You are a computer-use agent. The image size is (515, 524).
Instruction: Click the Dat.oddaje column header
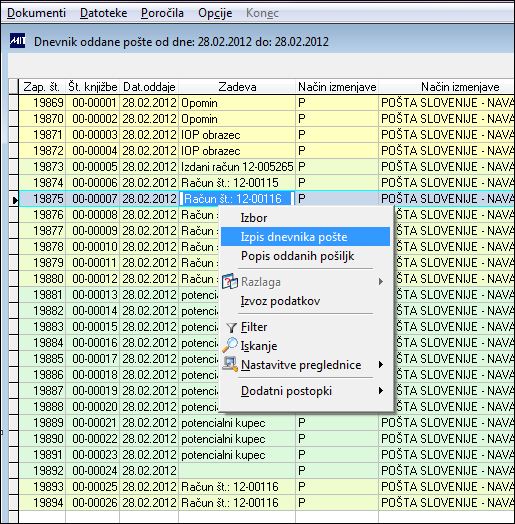coord(149,87)
